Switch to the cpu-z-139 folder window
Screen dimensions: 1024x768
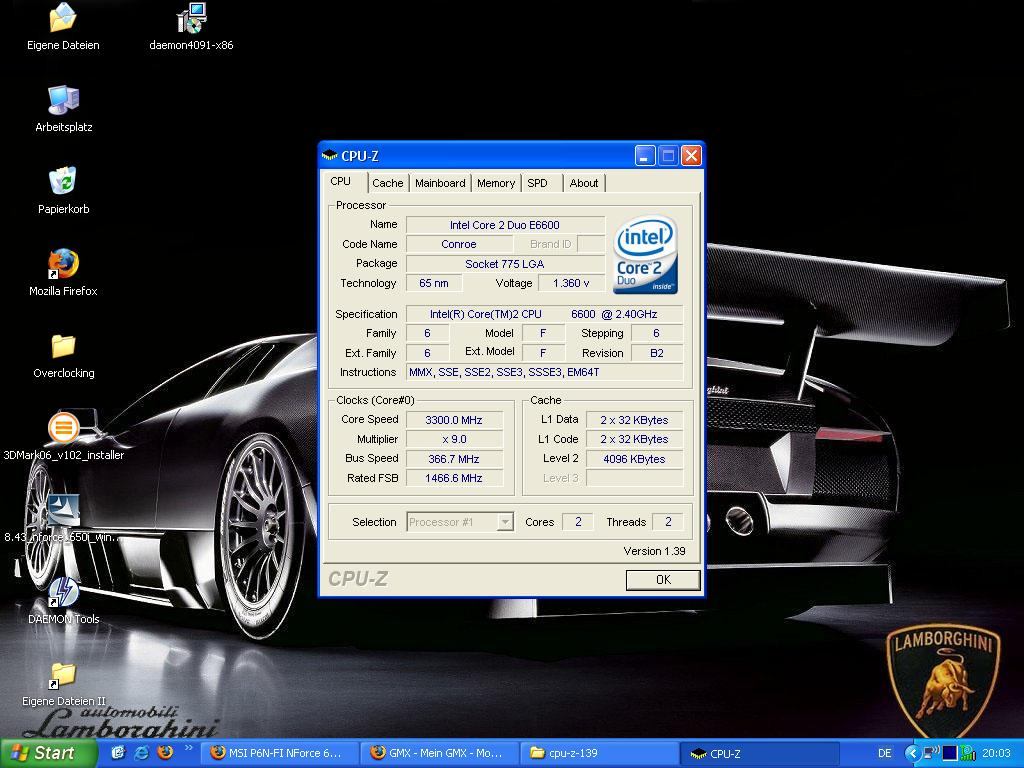599,753
